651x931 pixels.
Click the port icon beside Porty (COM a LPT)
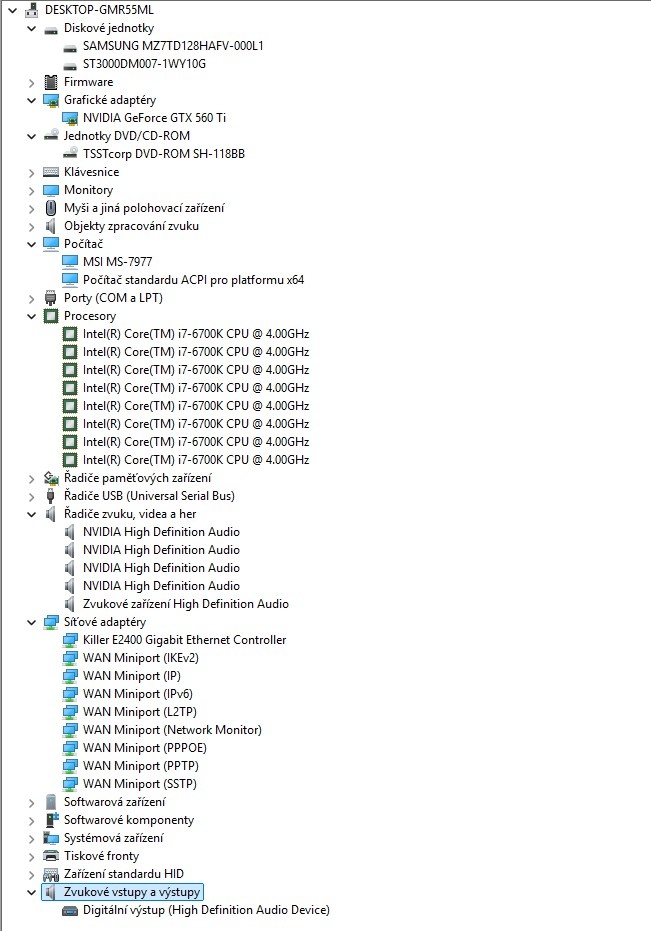click(x=51, y=298)
